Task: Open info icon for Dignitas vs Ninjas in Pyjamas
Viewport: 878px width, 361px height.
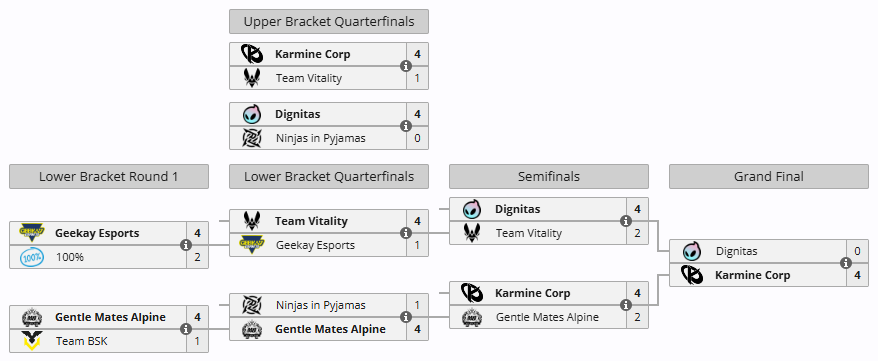Action: 406,126
